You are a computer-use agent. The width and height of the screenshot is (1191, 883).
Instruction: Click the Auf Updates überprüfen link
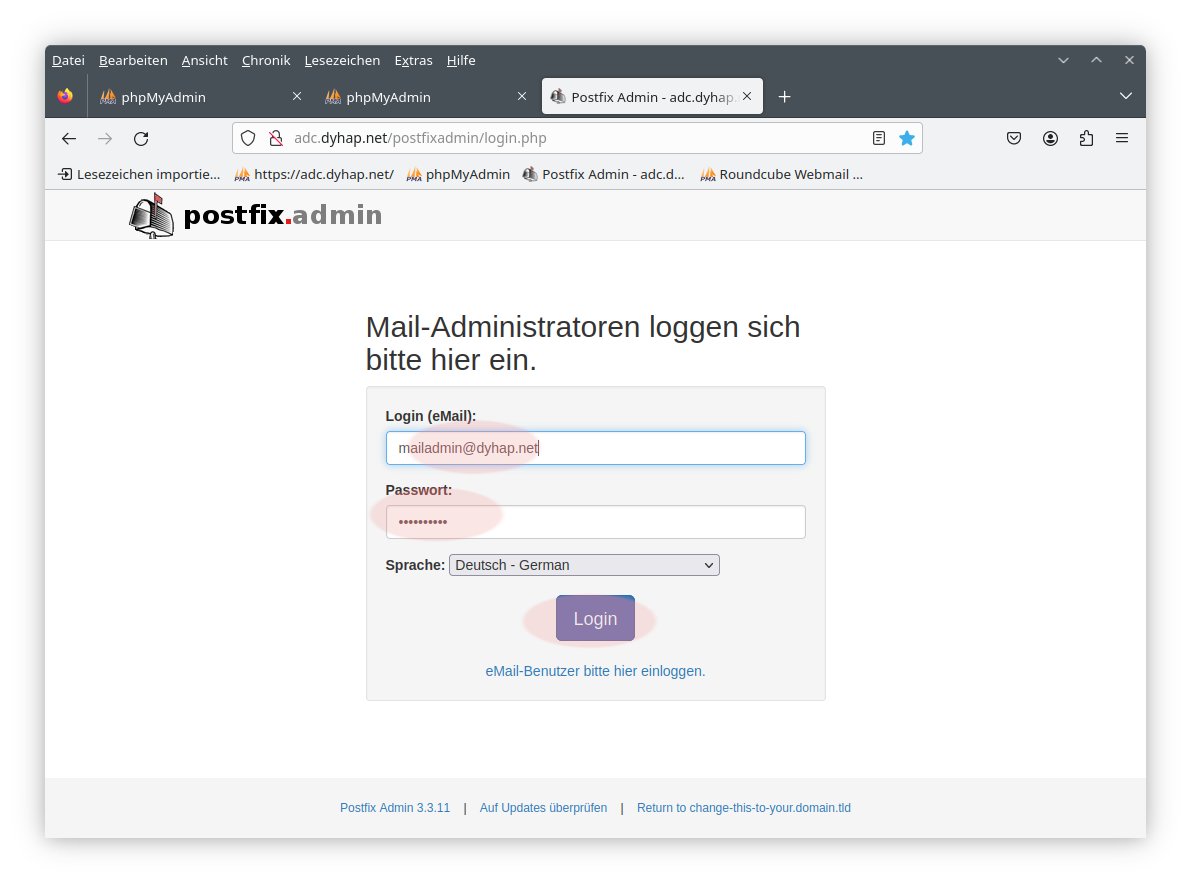[x=543, y=808]
